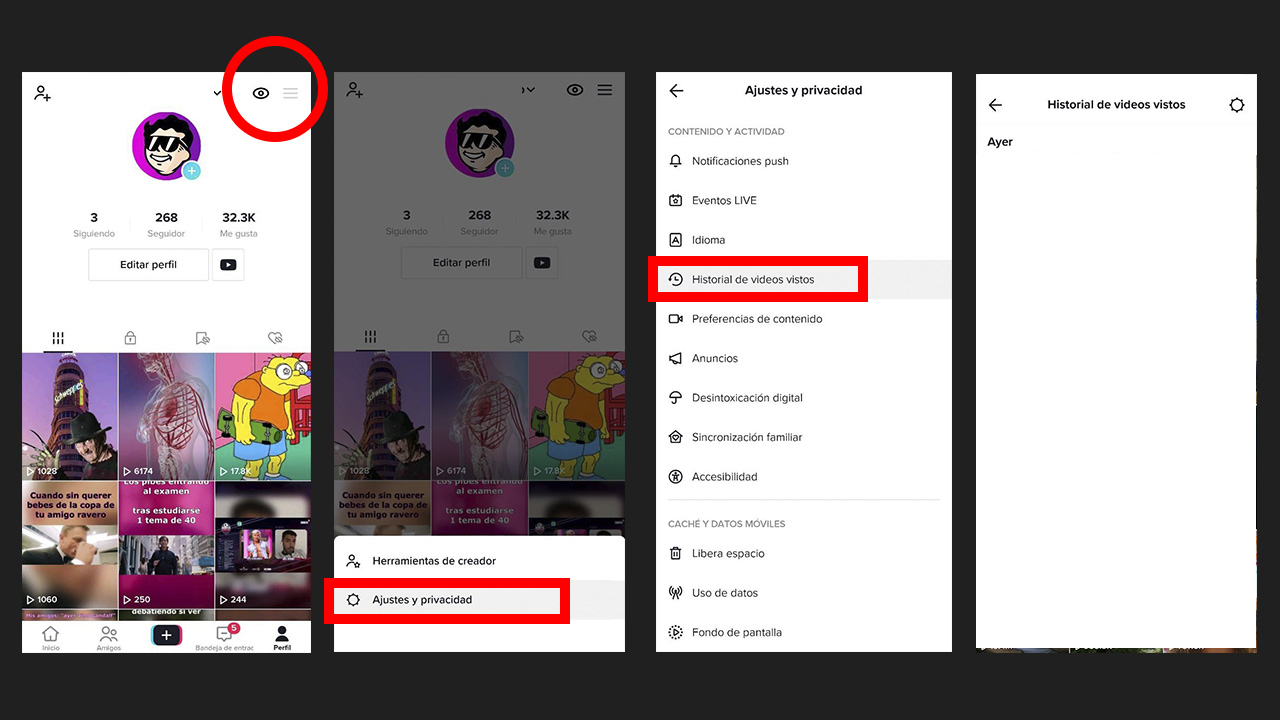Switch to the Amigos tab
The width and height of the screenshot is (1280, 720).
[108, 635]
